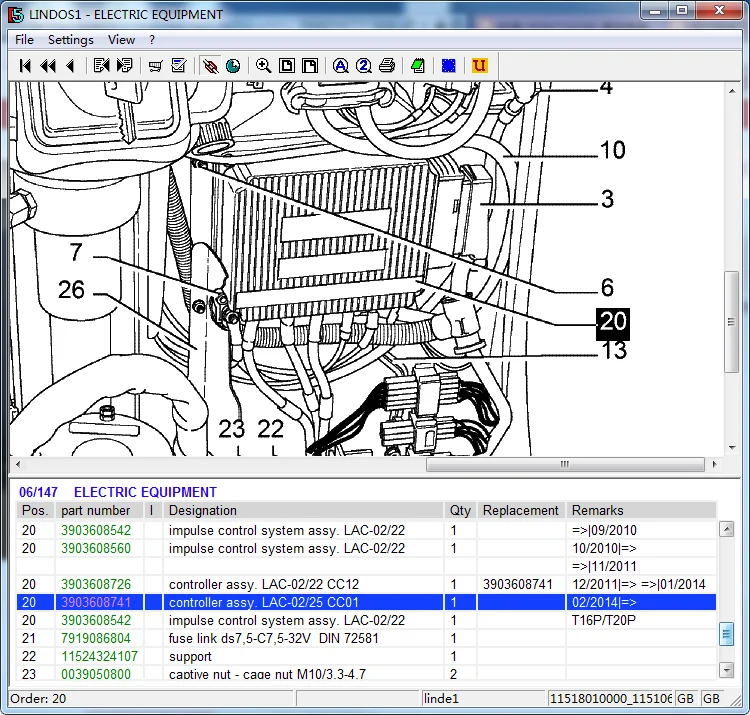Image resolution: width=750 pixels, height=715 pixels.
Task: Click the orange U icon
Action: pyautogui.click(x=480, y=66)
